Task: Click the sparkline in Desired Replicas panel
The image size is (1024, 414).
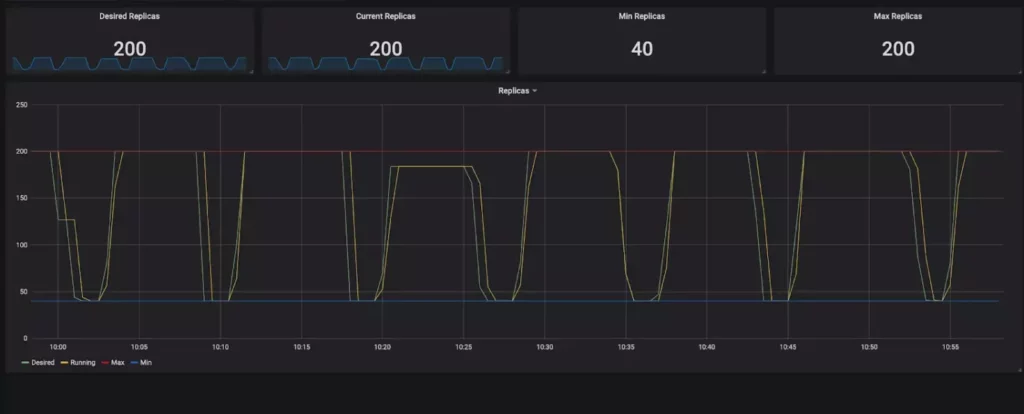Action: coord(130,64)
